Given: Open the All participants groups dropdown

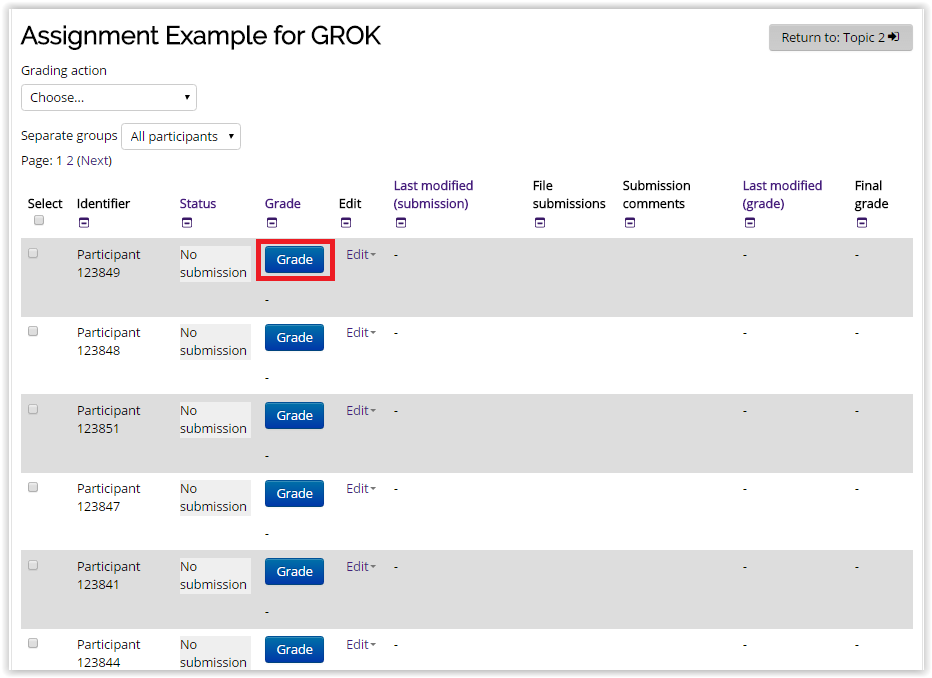Looking at the screenshot, I should click(181, 137).
